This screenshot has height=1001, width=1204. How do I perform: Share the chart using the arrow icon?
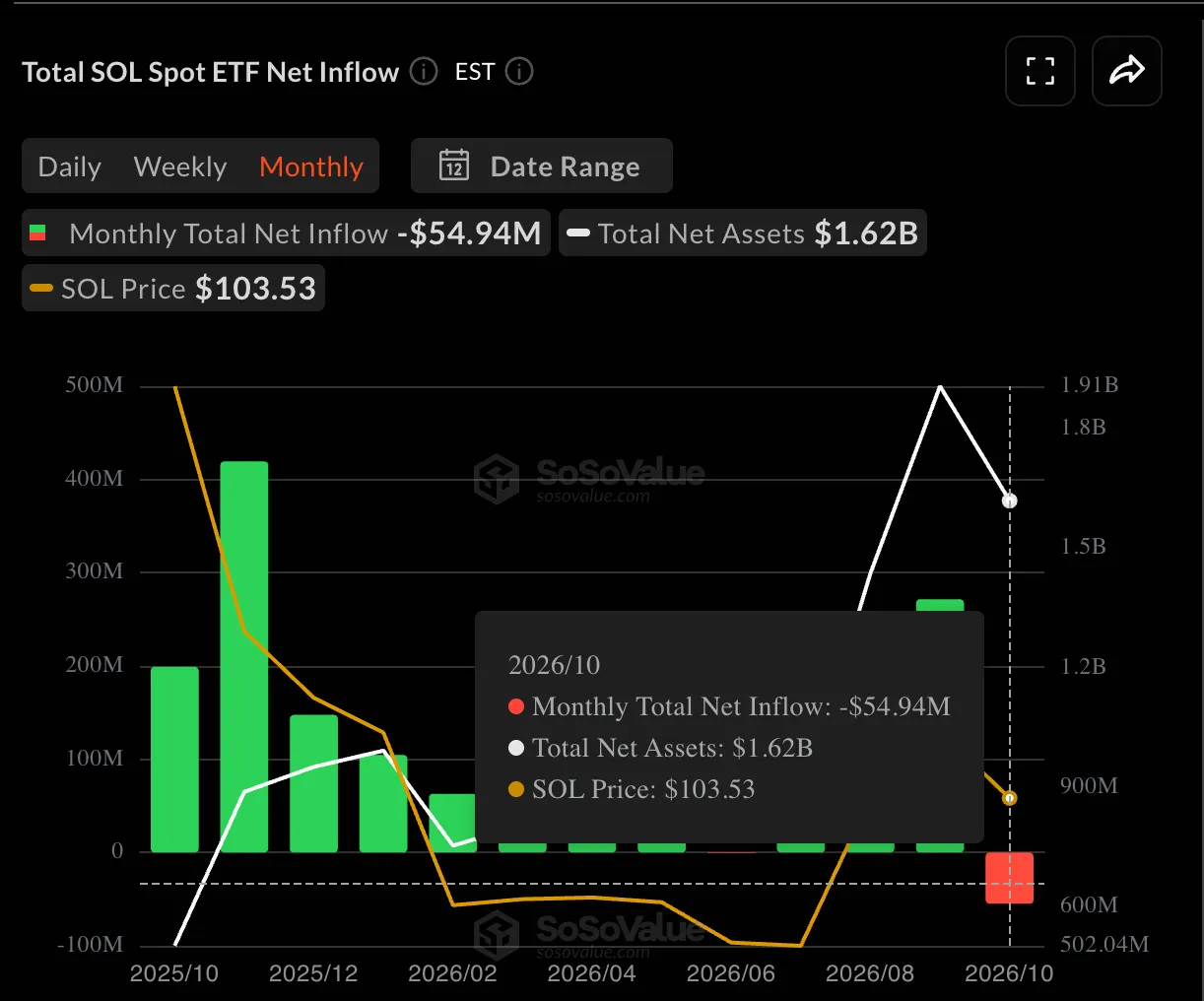click(x=1127, y=71)
